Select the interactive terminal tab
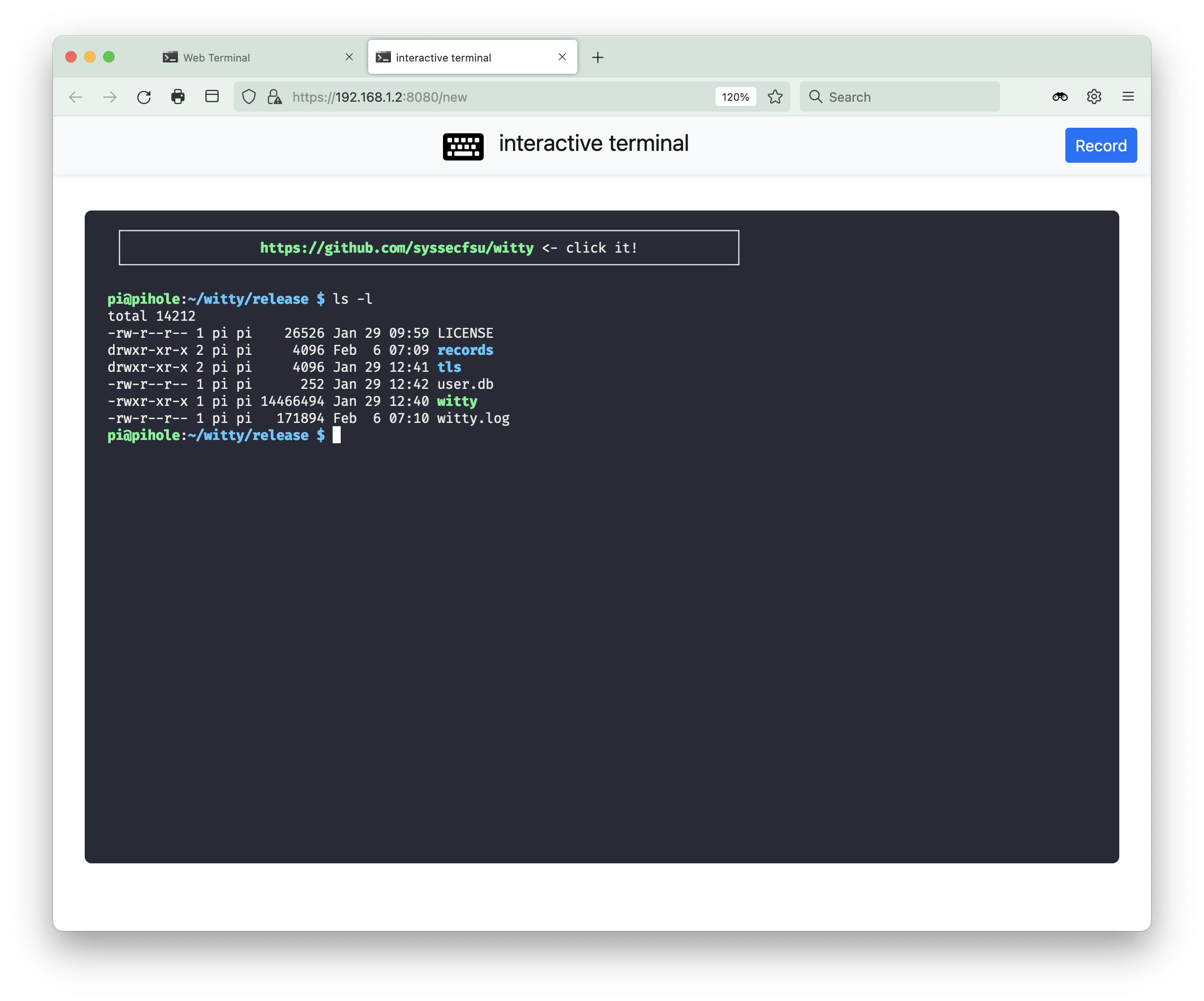Image resolution: width=1204 pixels, height=1001 pixels. [443, 57]
